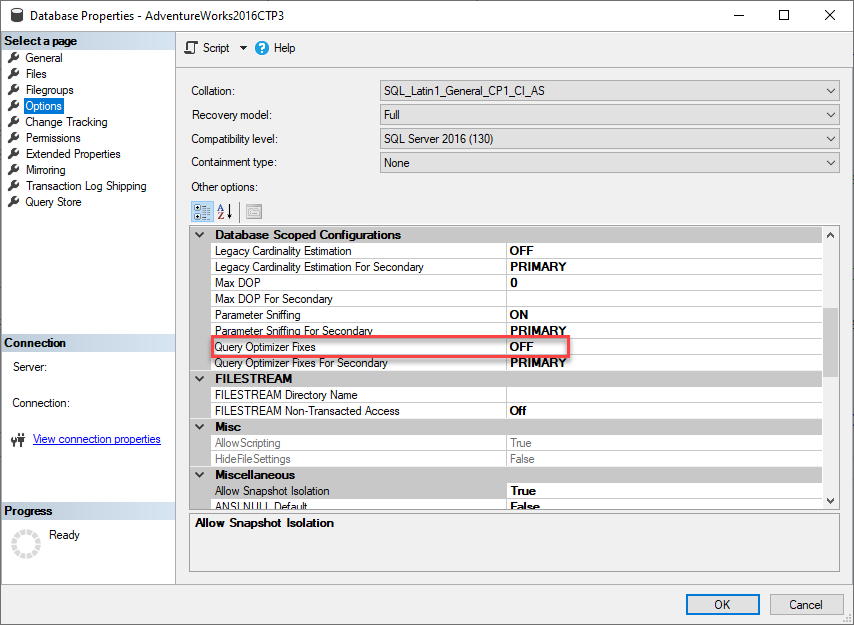The height and width of the screenshot is (625, 854).
Task: Open View connection properties link
Action: click(x=96, y=439)
